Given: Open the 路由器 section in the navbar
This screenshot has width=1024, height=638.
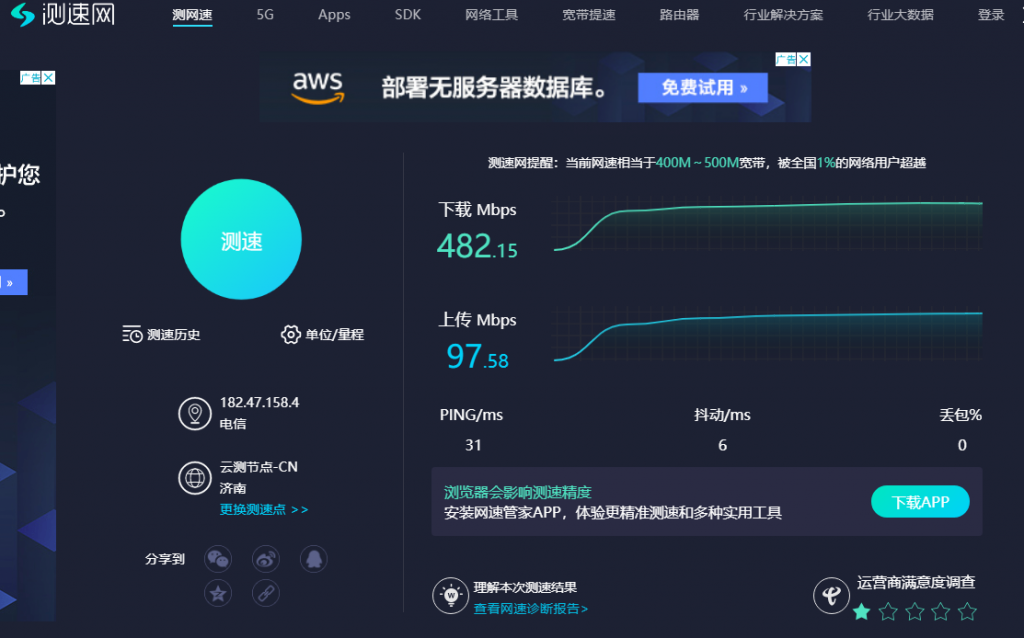Looking at the screenshot, I should coord(680,15).
